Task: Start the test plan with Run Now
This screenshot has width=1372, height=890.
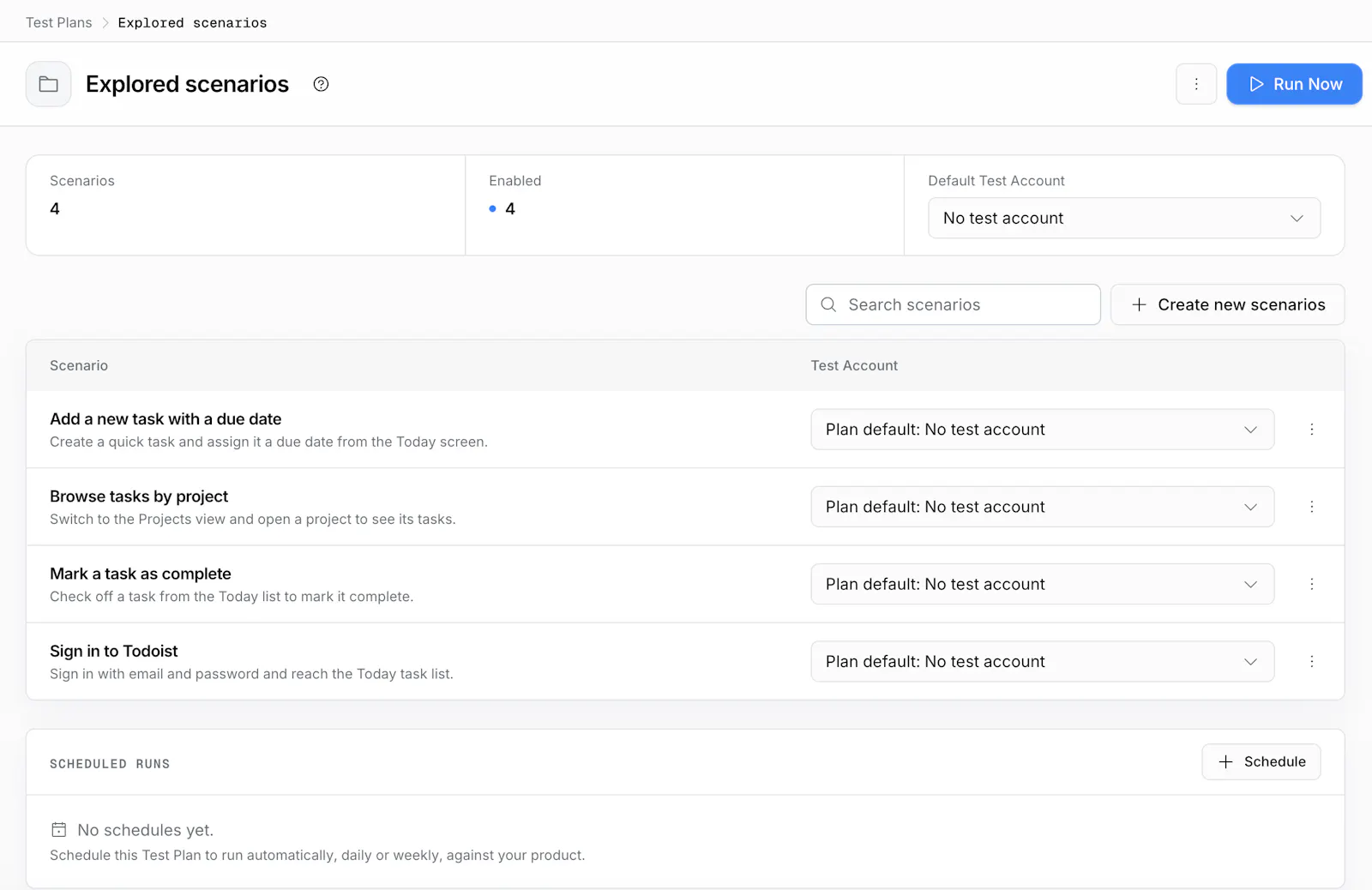Action: tap(1294, 84)
